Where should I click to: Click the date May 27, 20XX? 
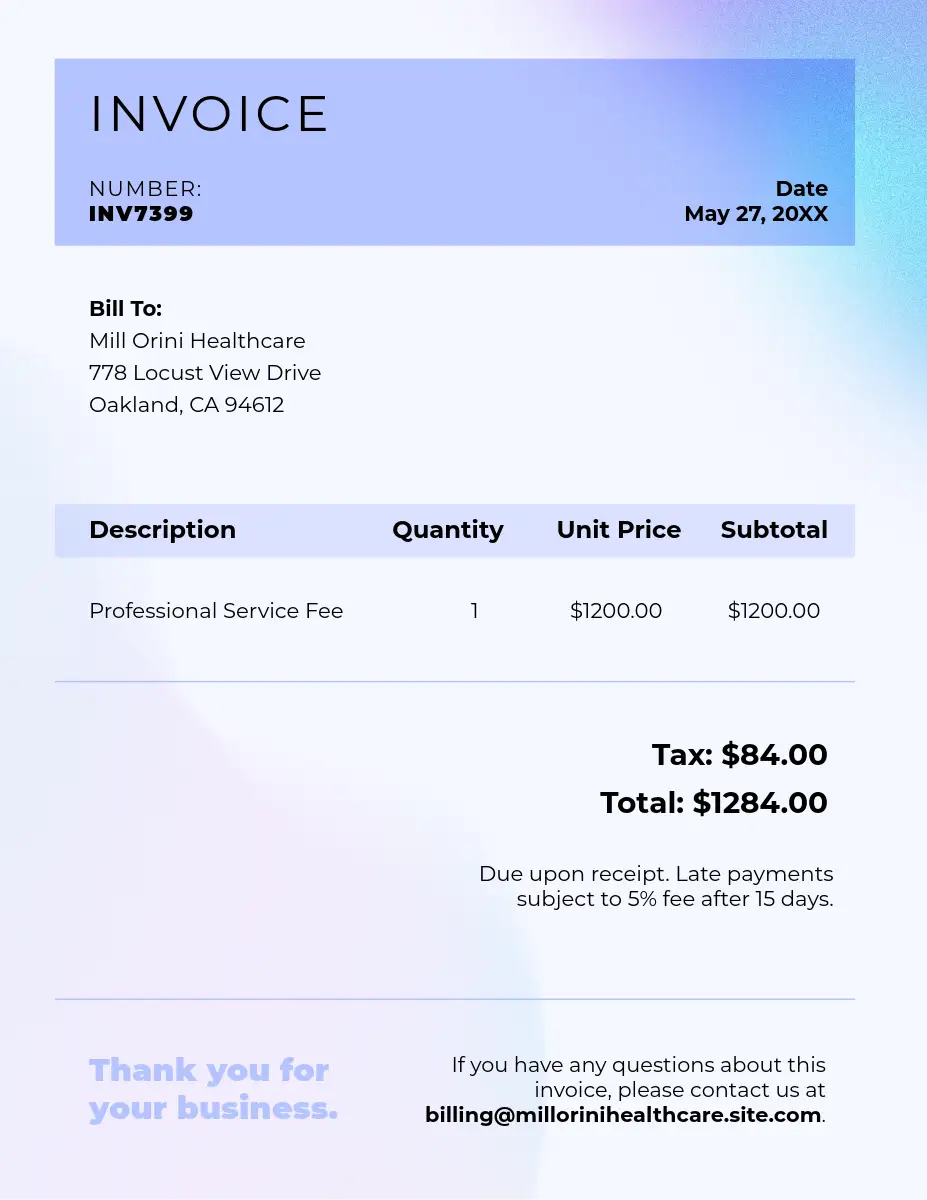(x=755, y=214)
